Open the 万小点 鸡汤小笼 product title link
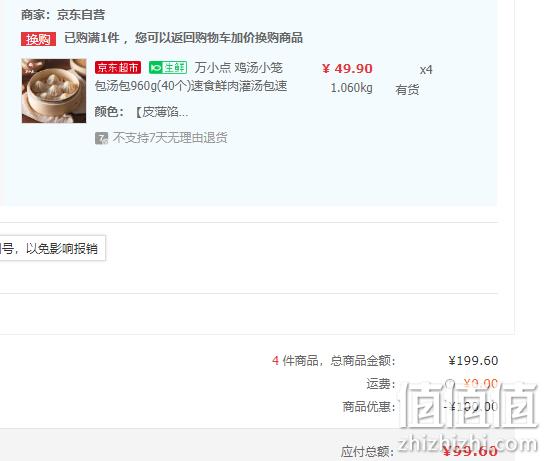Screen dimensions: 547x461 (x=239, y=68)
